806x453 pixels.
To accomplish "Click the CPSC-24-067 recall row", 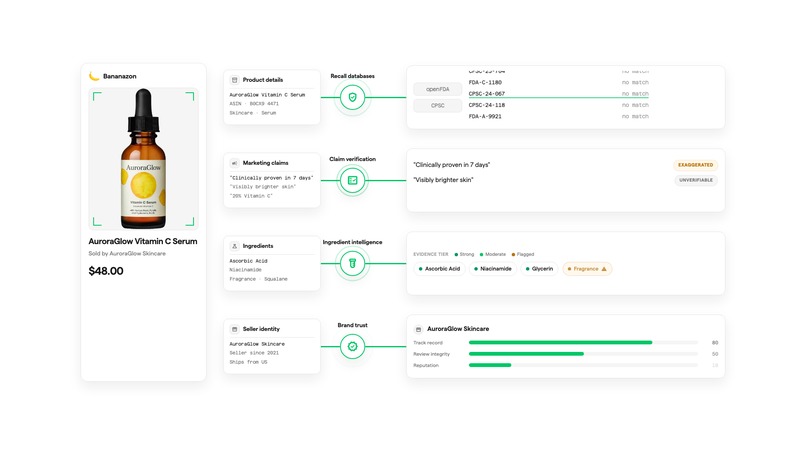I will click(558, 94).
